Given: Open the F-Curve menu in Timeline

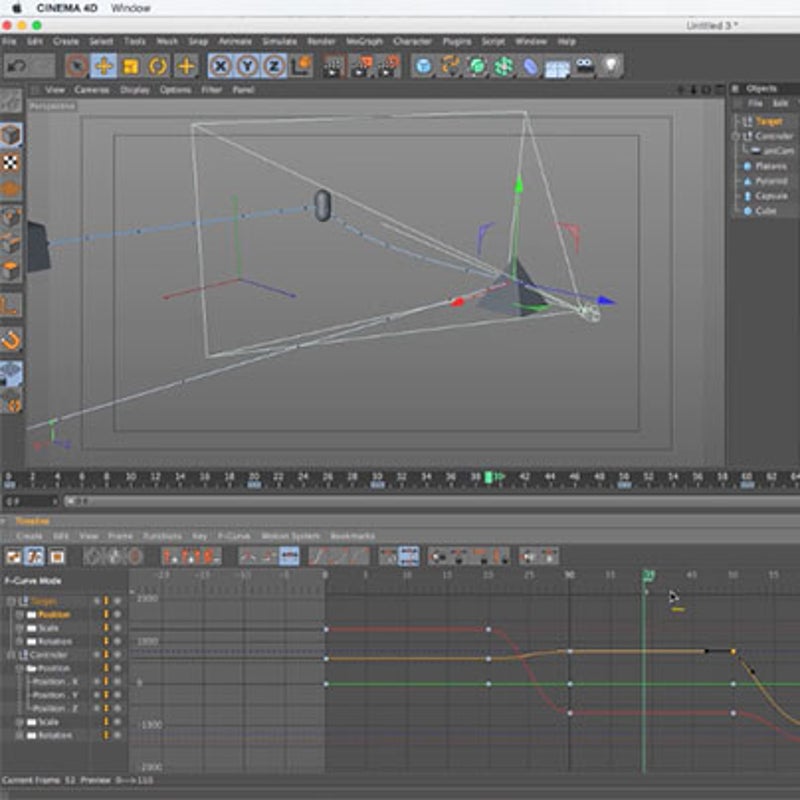Looking at the screenshot, I should click(233, 536).
